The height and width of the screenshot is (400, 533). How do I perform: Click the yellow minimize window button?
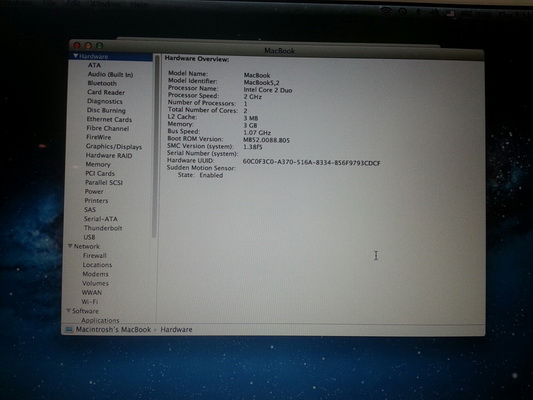point(88,45)
